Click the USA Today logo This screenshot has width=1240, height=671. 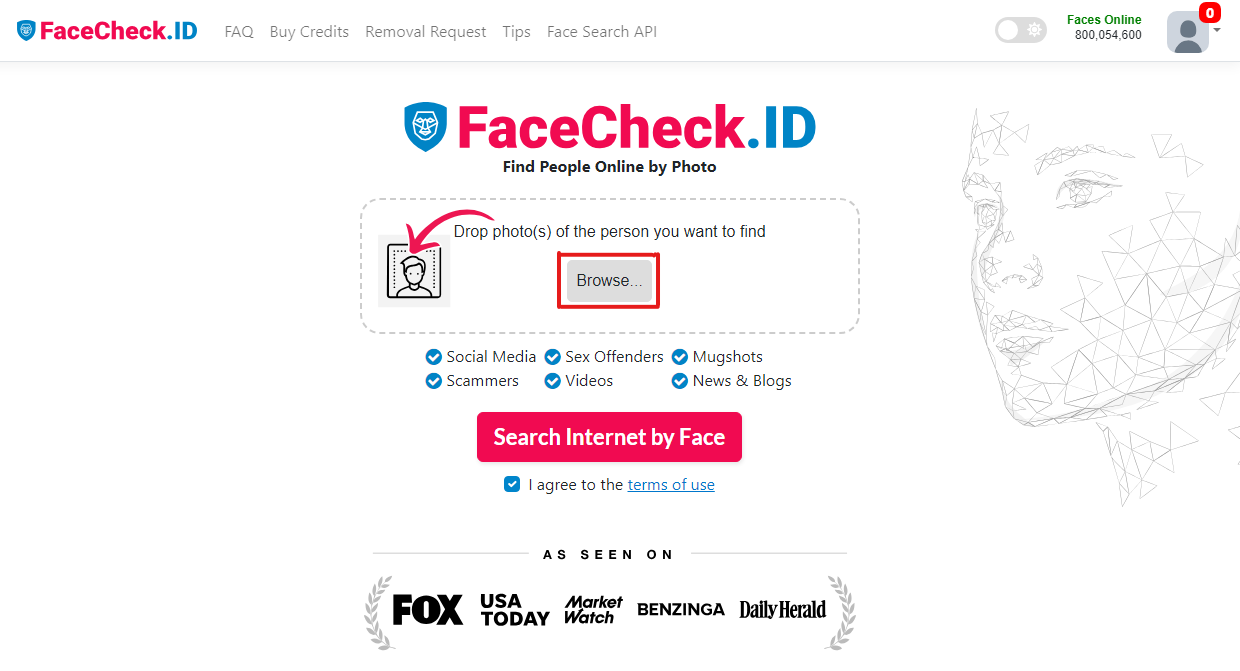(x=514, y=609)
